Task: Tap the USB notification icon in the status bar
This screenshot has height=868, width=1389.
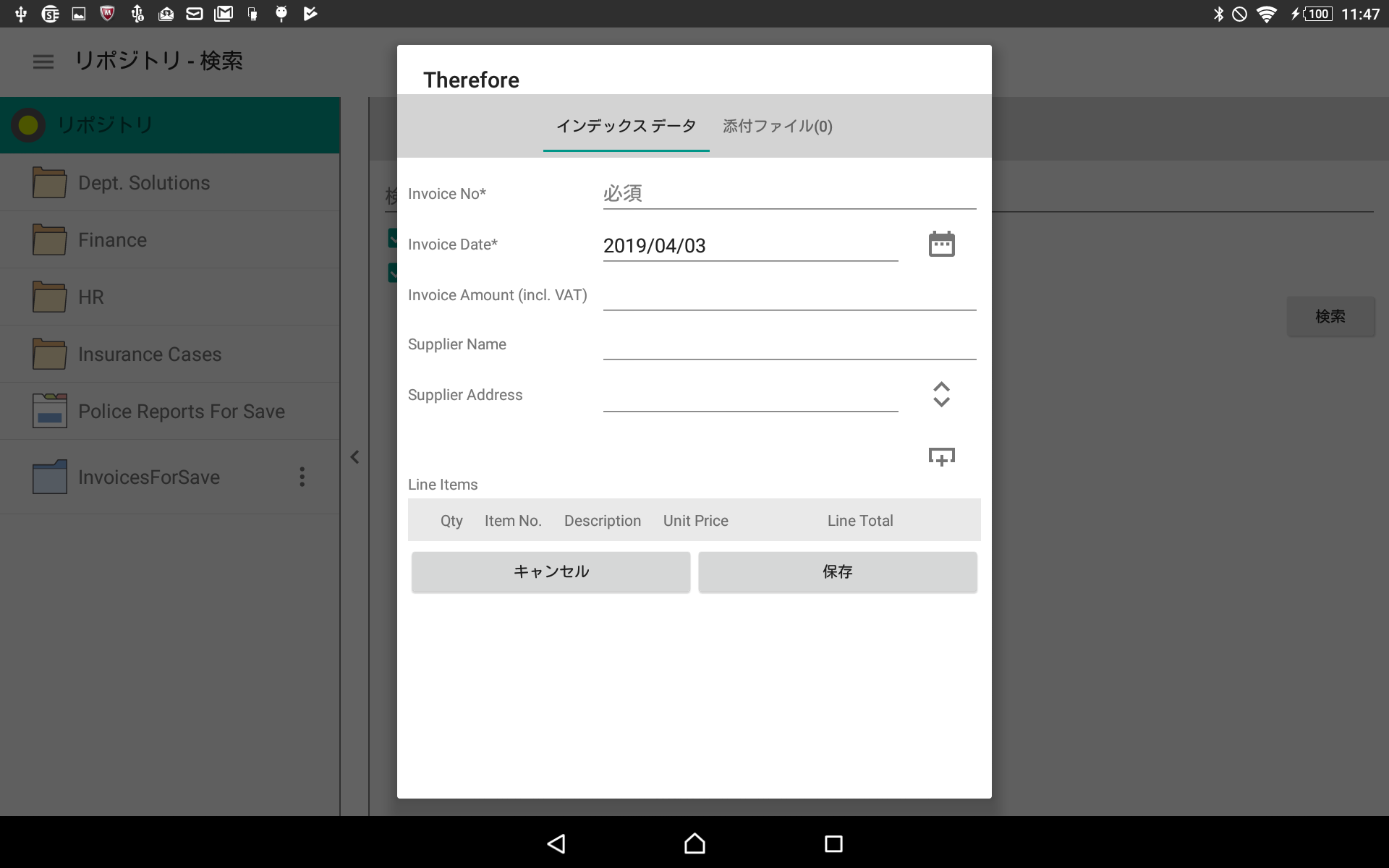Action: pyautogui.click(x=21, y=14)
